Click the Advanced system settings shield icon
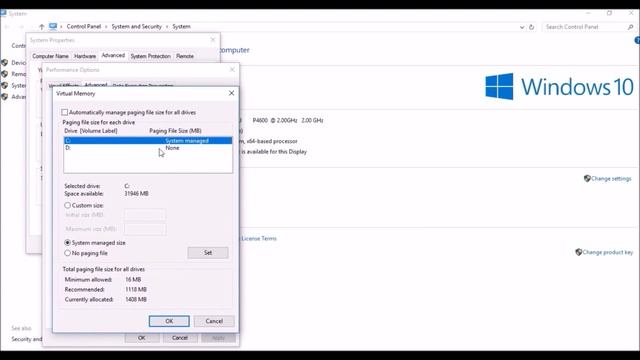The height and width of the screenshot is (360, 640). point(4,97)
